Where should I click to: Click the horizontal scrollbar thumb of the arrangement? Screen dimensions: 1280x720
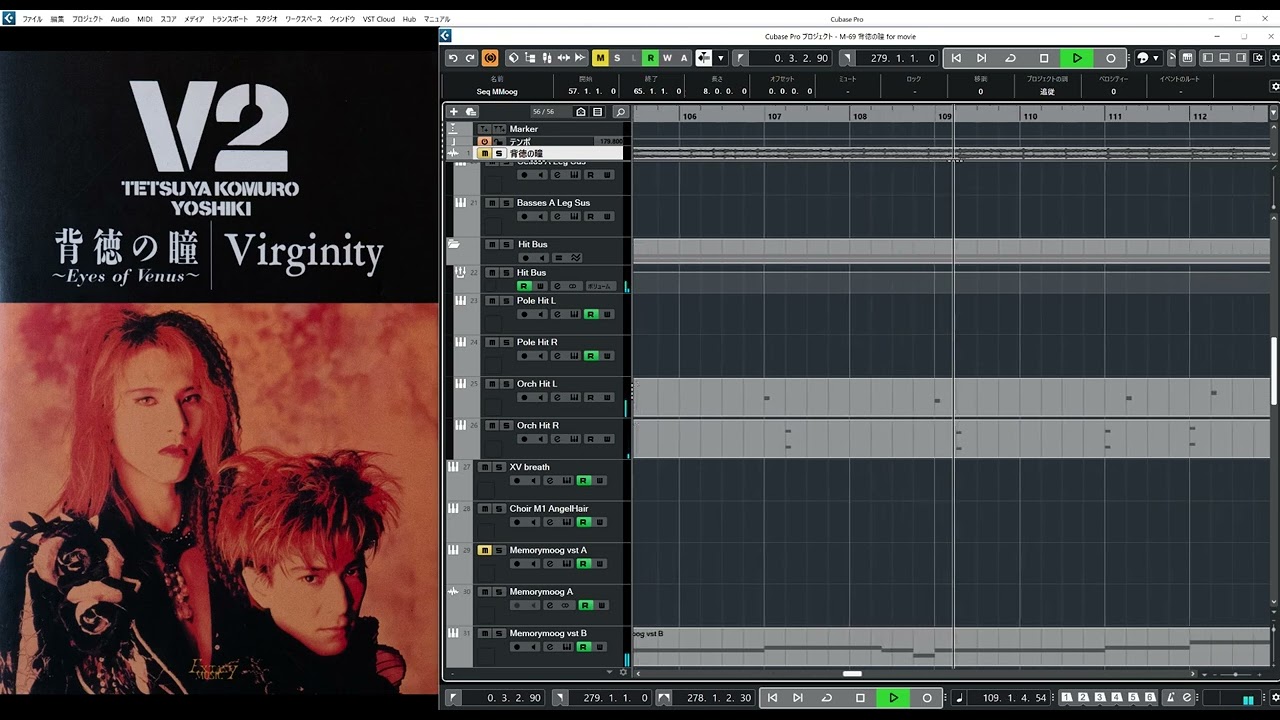[x=852, y=674]
